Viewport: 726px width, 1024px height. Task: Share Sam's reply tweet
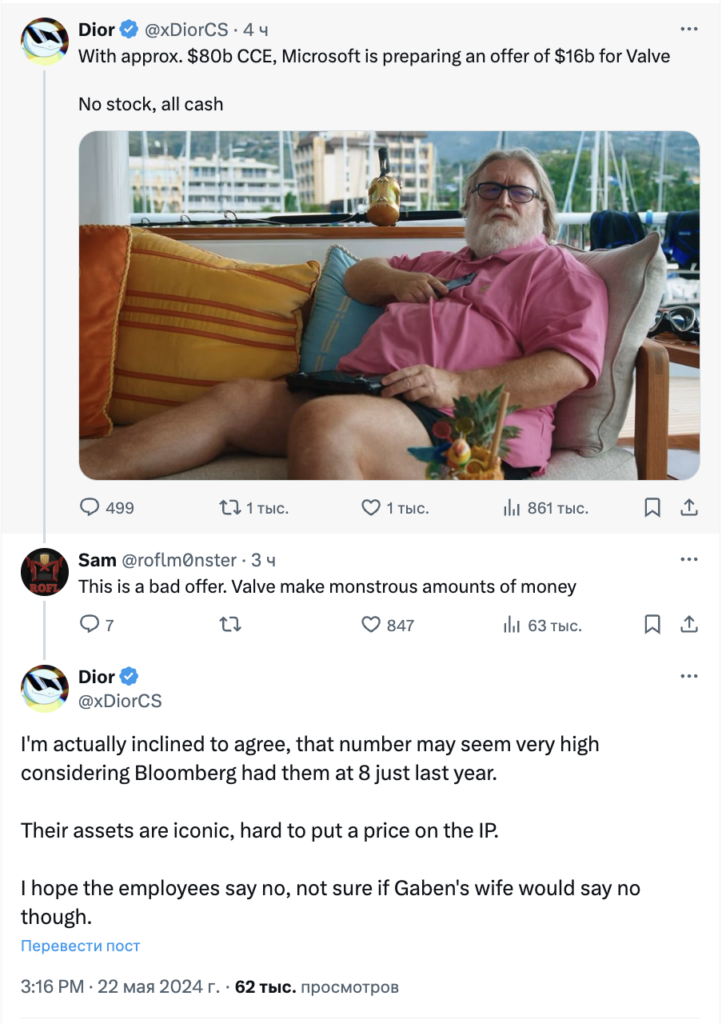tap(689, 625)
